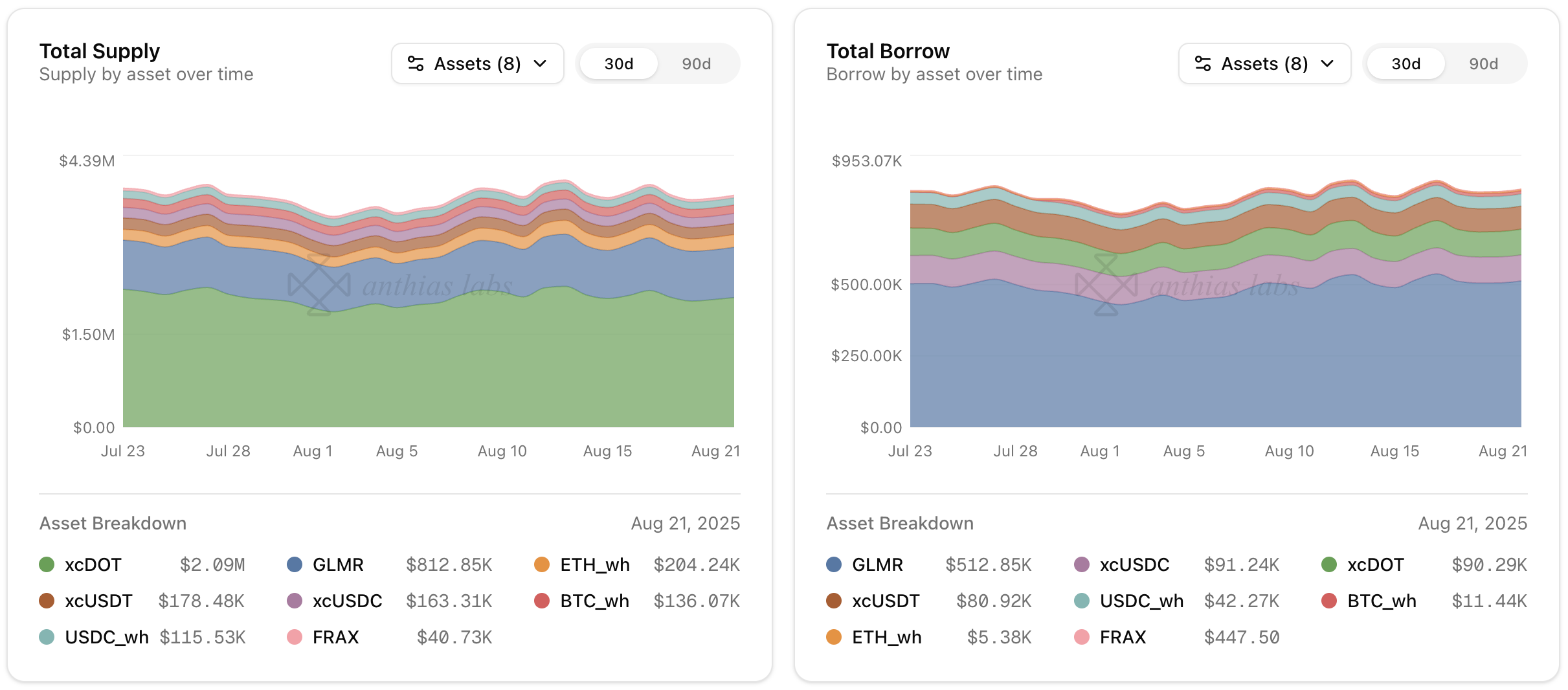The width and height of the screenshot is (1568, 690).
Task: Click the xcUSDC legend label in Borrow breakdown
Action: (x=1134, y=564)
